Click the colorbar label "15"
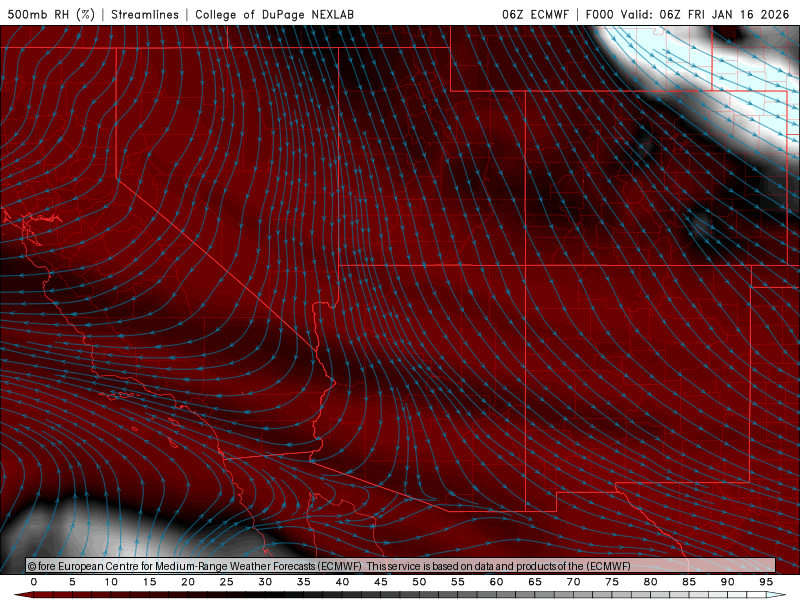Screen dimensions: 800x600 click(149, 582)
